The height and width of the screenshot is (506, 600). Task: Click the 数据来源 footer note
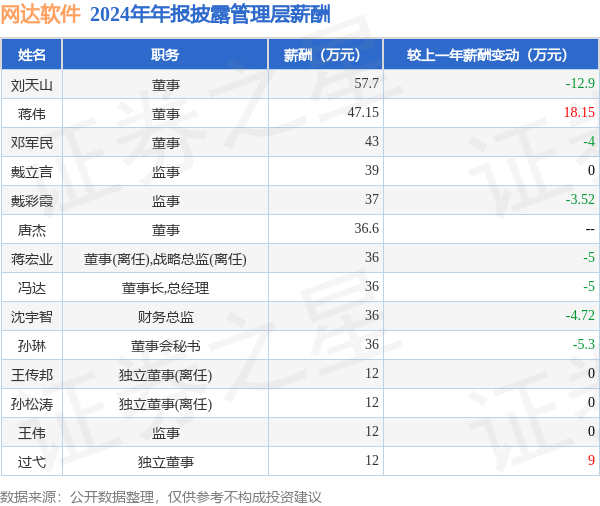[x=160, y=497]
